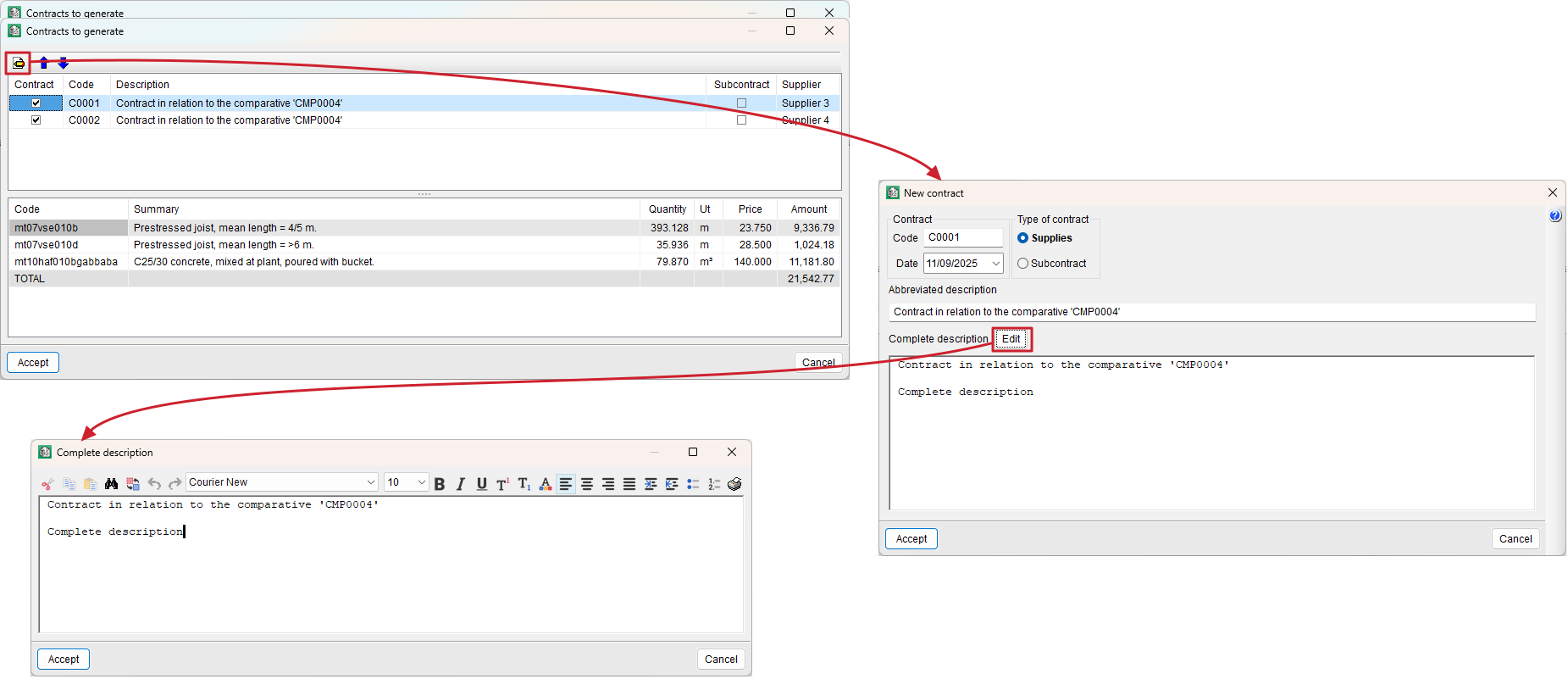1568x679 pixels.
Task: Close the New contract dialog
Action: (x=1553, y=192)
